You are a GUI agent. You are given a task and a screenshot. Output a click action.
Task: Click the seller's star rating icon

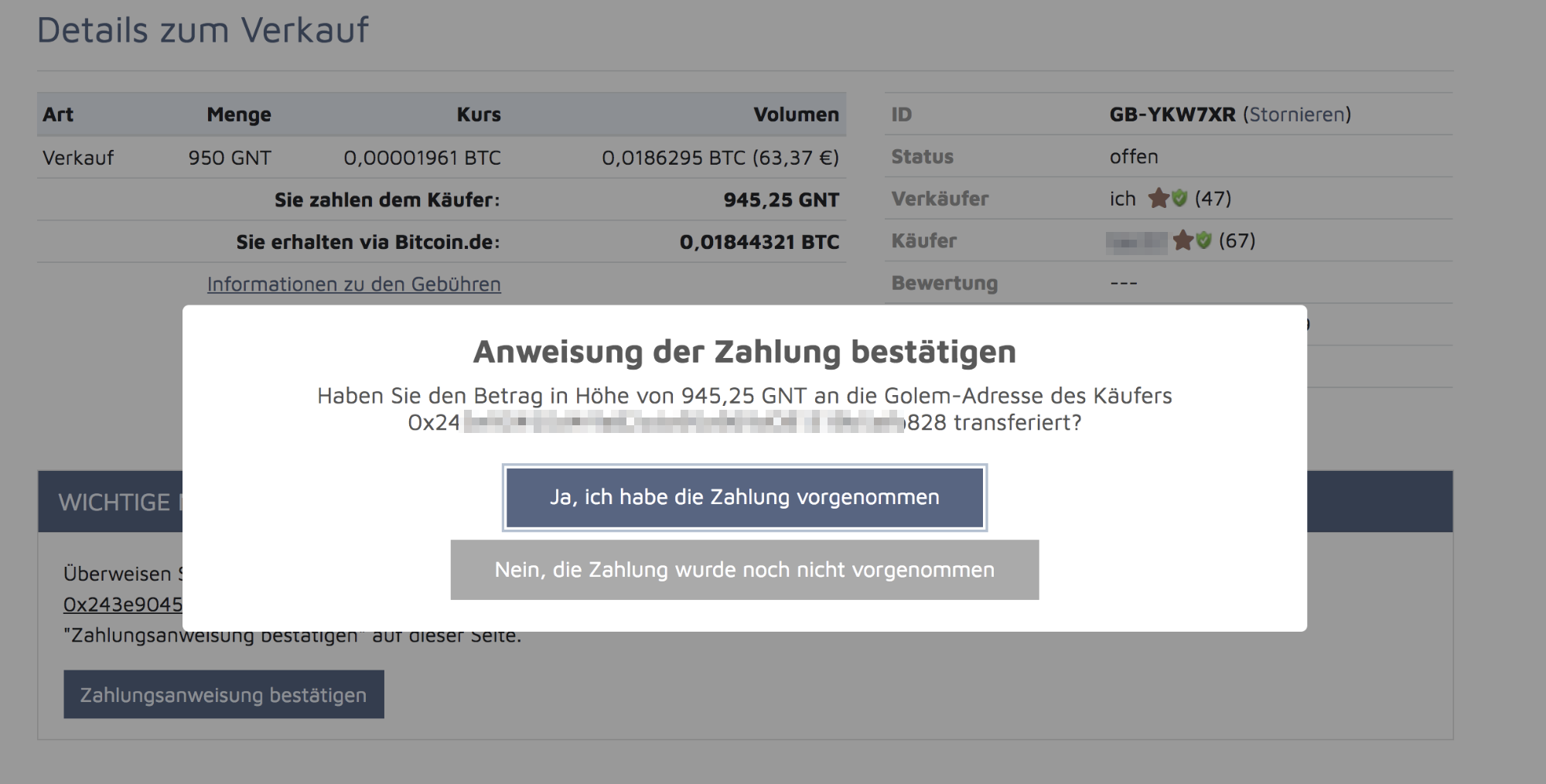(x=1159, y=199)
